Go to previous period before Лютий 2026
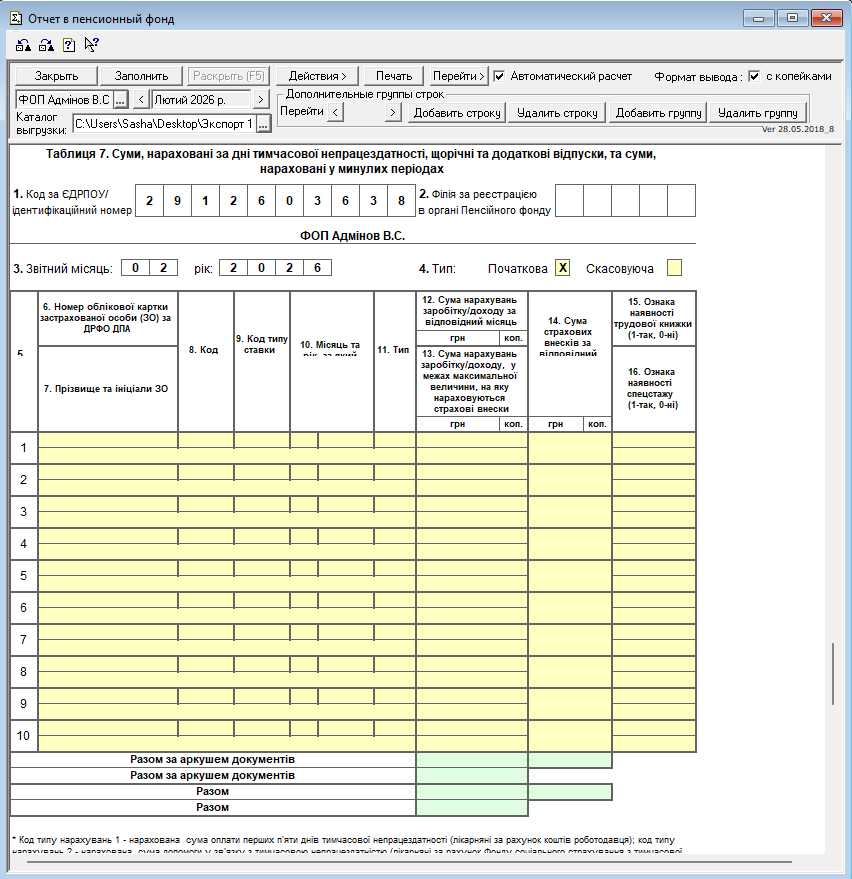The image size is (852, 879). click(141, 99)
